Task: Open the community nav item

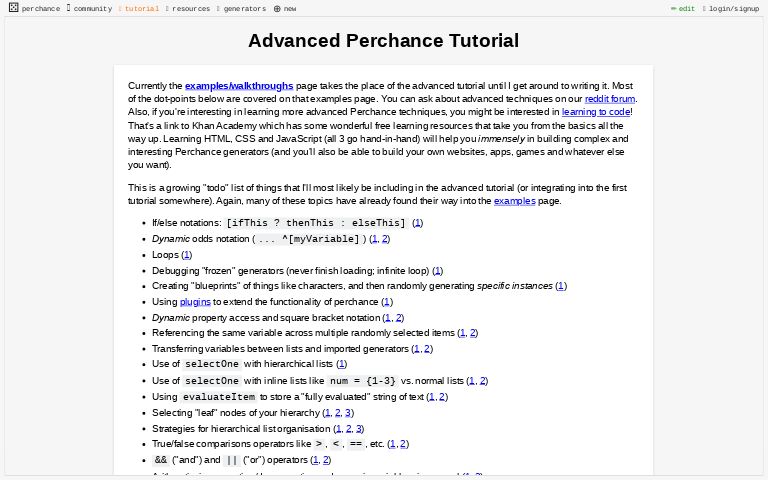Action: click(89, 8)
